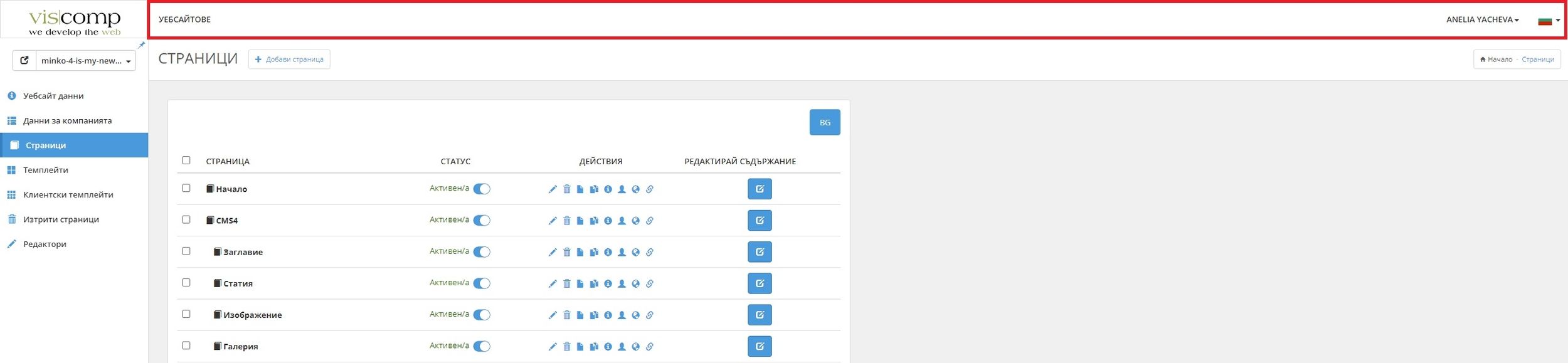
Task: Click the copy-pages icon in Заглавие row
Action: coord(594,252)
